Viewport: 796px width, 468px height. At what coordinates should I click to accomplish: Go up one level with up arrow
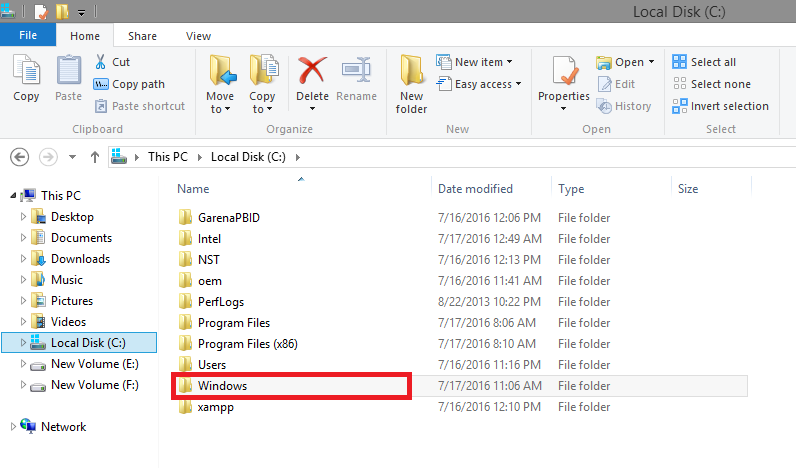coord(94,157)
